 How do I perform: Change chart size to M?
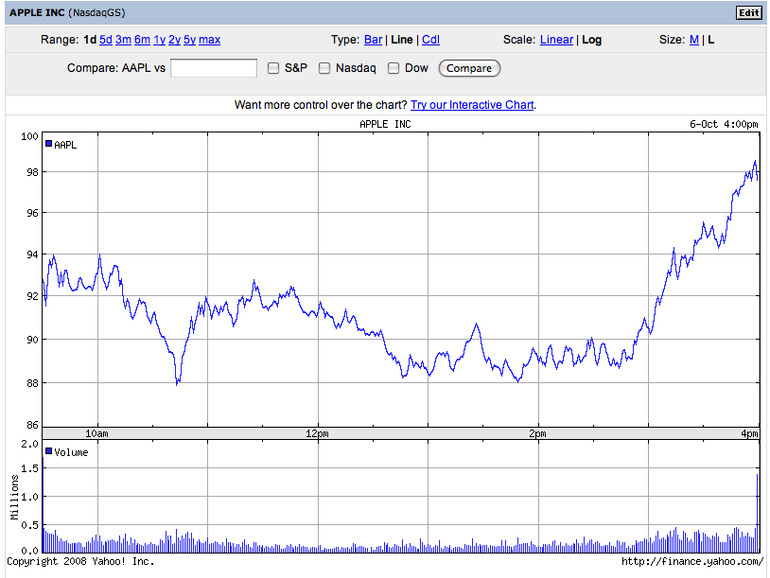tap(694, 40)
